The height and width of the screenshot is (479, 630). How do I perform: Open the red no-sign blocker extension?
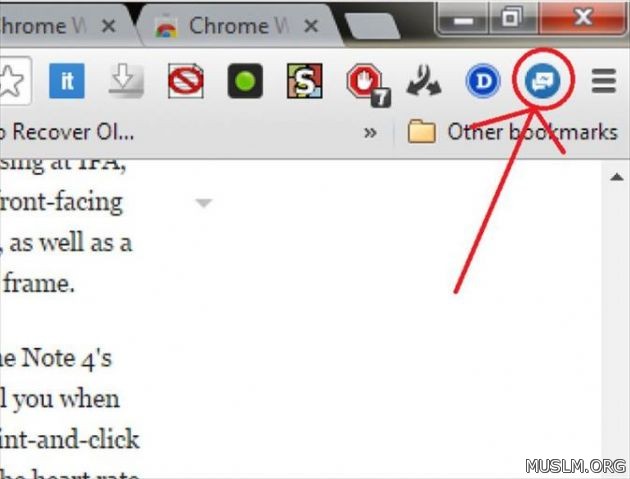pyautogui.click(x=186, y=81)
